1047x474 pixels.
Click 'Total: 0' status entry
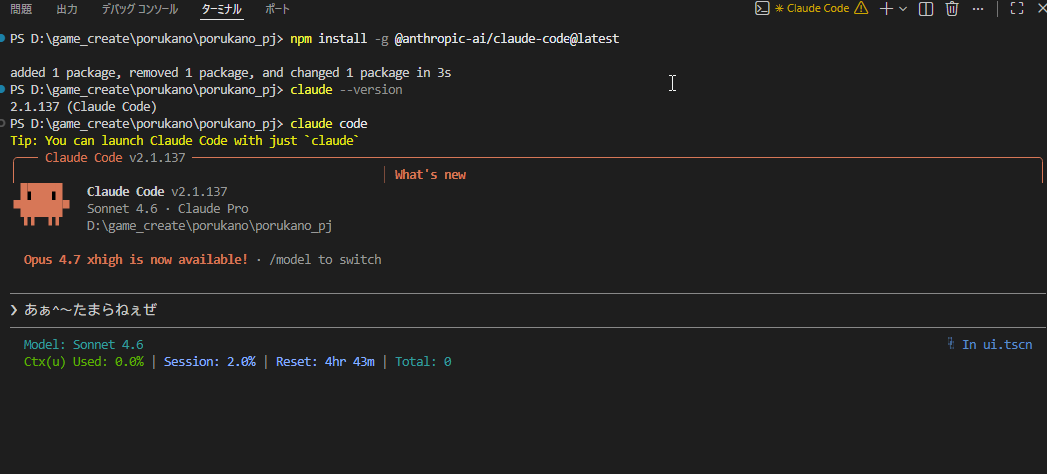(x=423, y=362)
